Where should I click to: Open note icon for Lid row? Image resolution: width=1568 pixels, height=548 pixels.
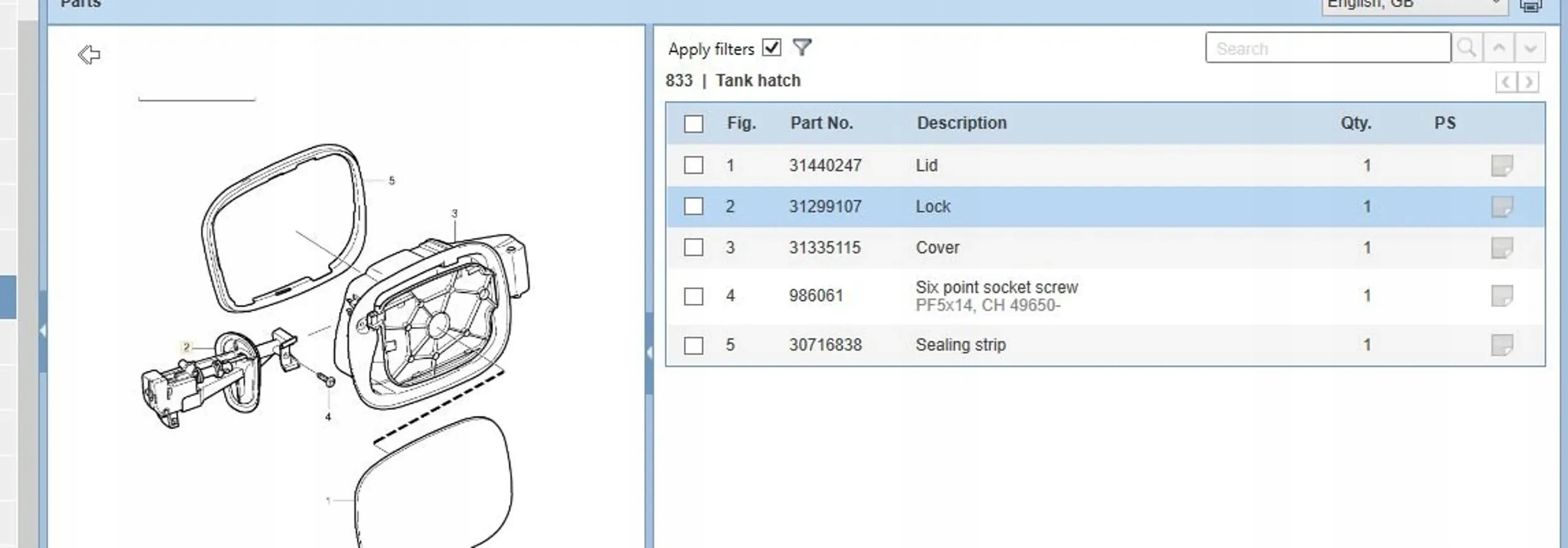[x=1502, y=166]
